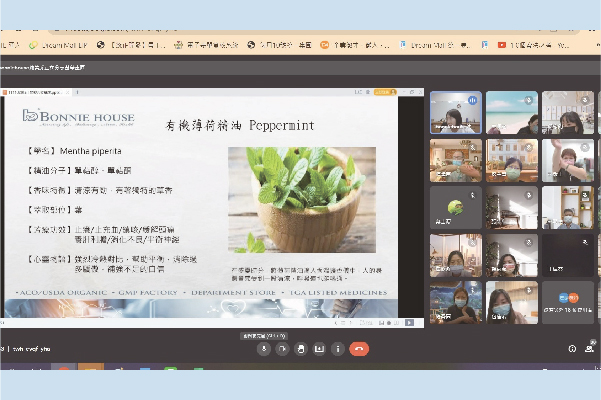The height and width of the screenshot is (400, 601).
Task: Select the presentation file tab in the shared window
Action: (x=35, y=92)
